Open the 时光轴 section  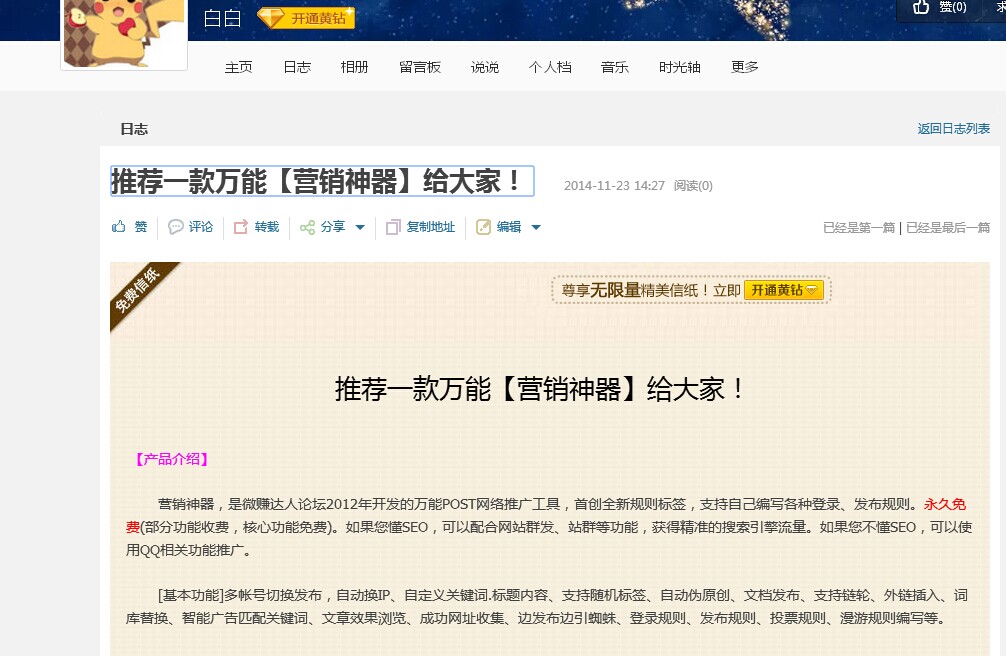[679, 67]
